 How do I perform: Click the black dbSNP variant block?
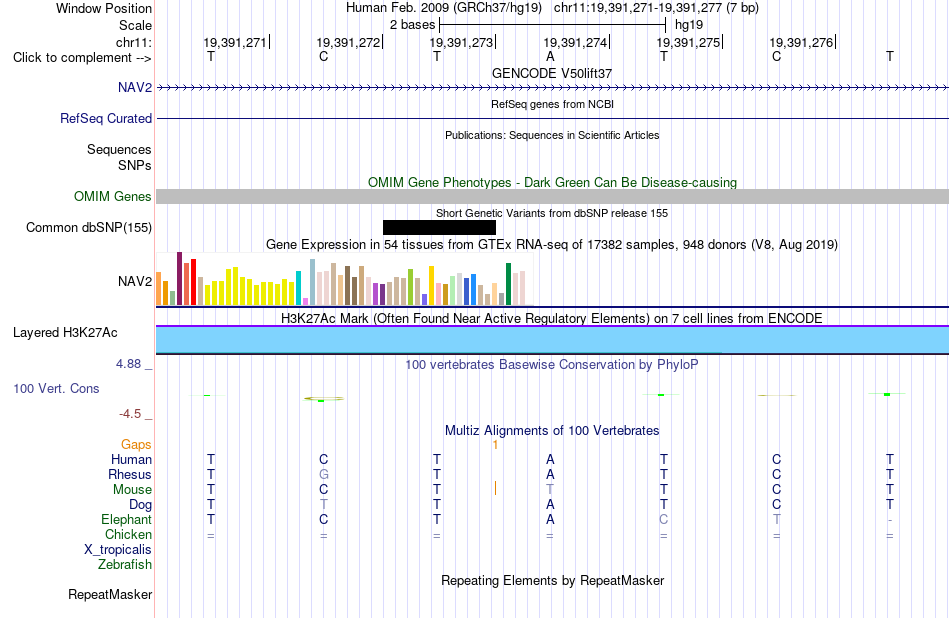(x=439, y=227)
